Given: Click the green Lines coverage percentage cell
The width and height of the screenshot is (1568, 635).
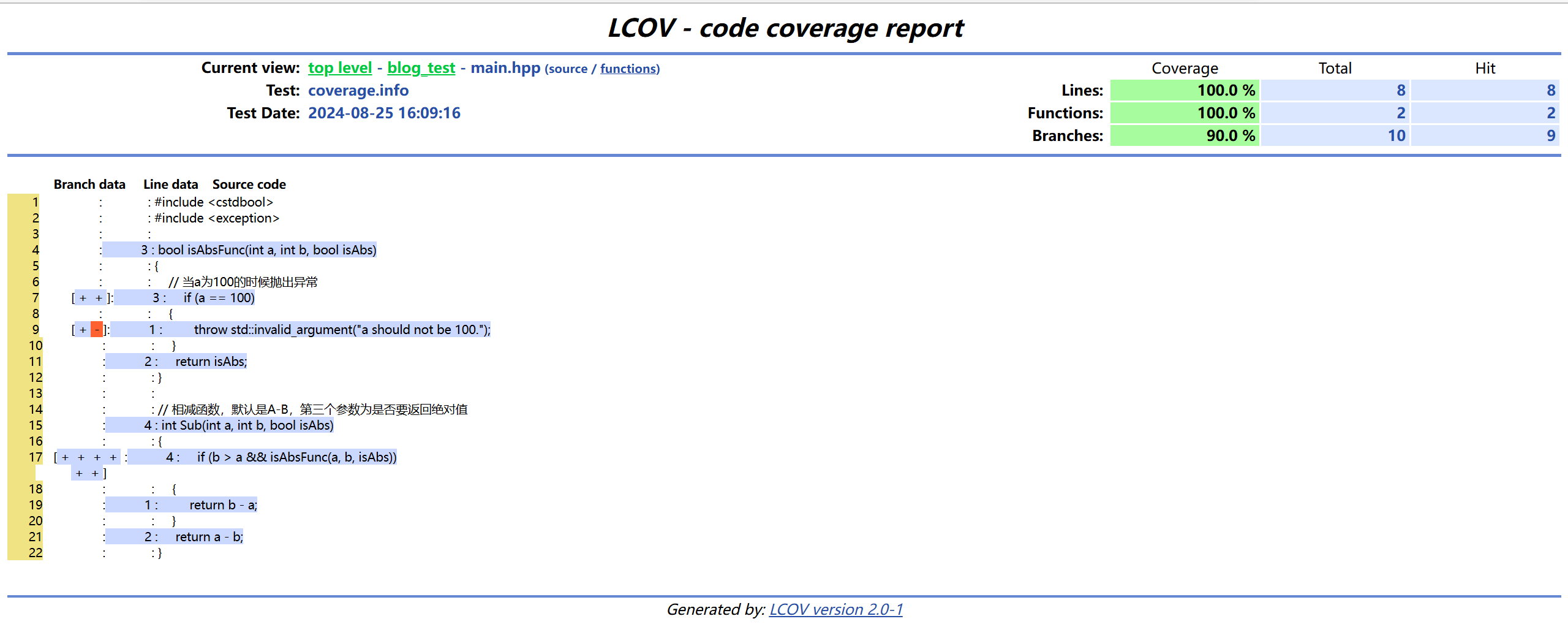Looking at the screenshot, I should pyautogui.click(x=1184, y=90).
